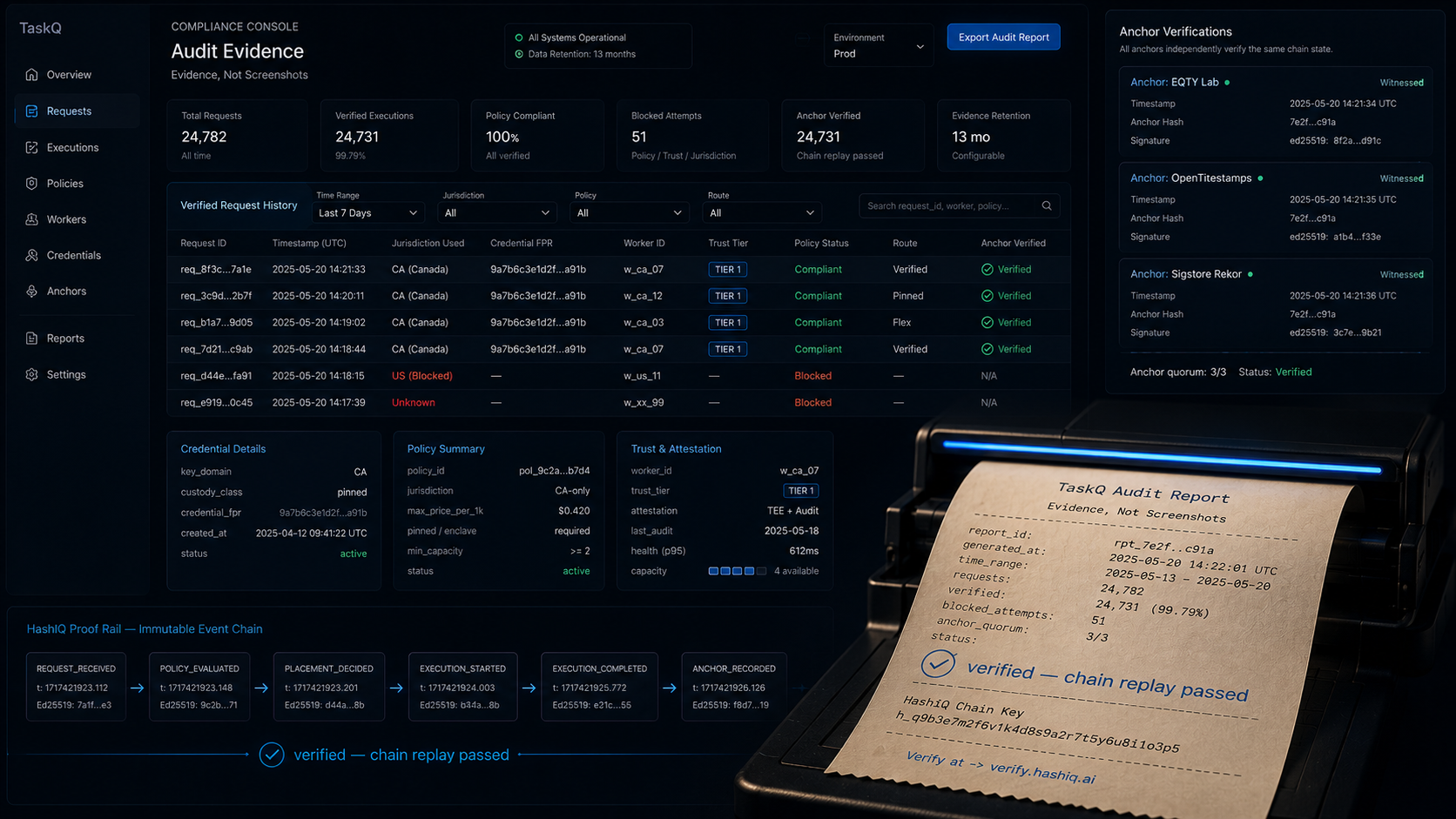Select the REQUEST_RECEIVED event card
The width and height of the screenshot is (1456, 819).
point(76,687)
